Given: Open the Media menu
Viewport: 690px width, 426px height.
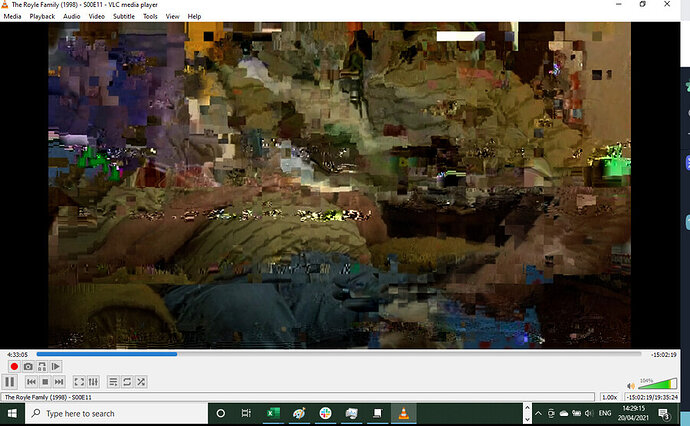Looking at the screenshot, I should [12, 16].
